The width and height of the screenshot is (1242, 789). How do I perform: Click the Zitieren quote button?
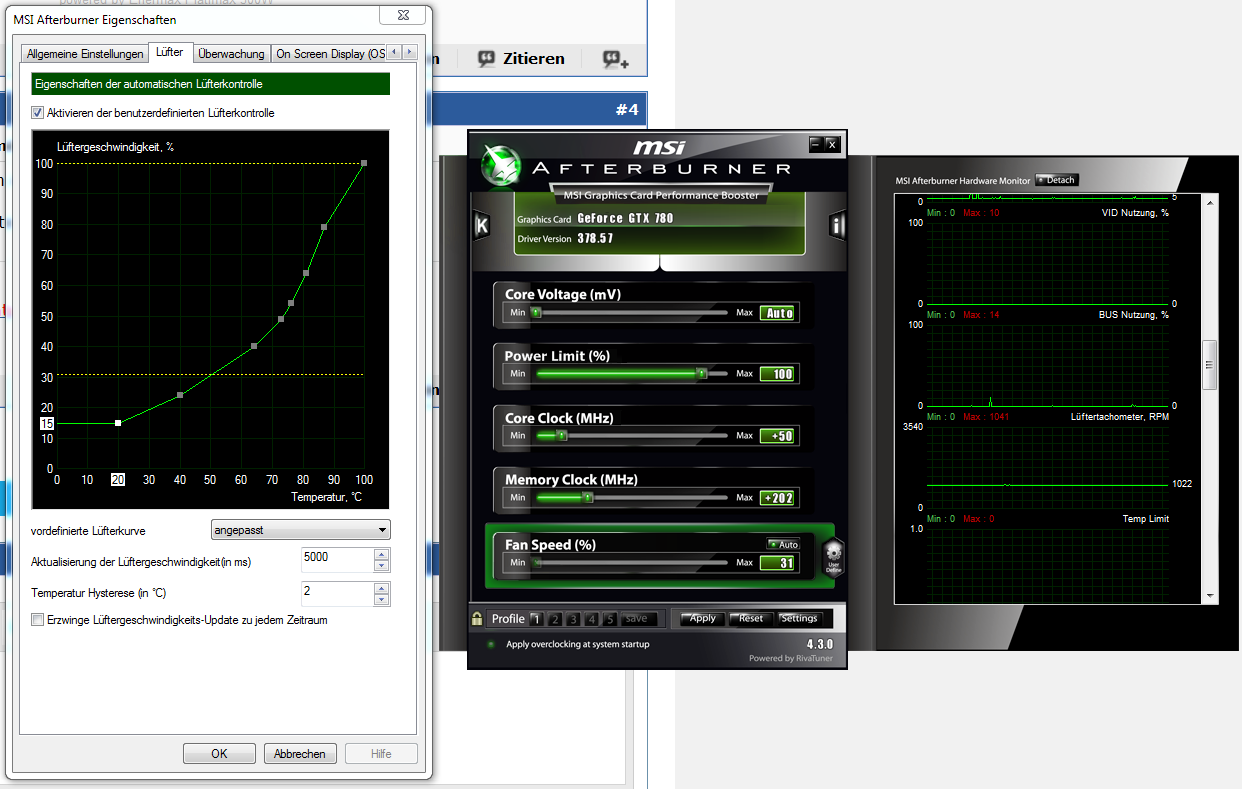pyautogui.click(x=521, y=59)
